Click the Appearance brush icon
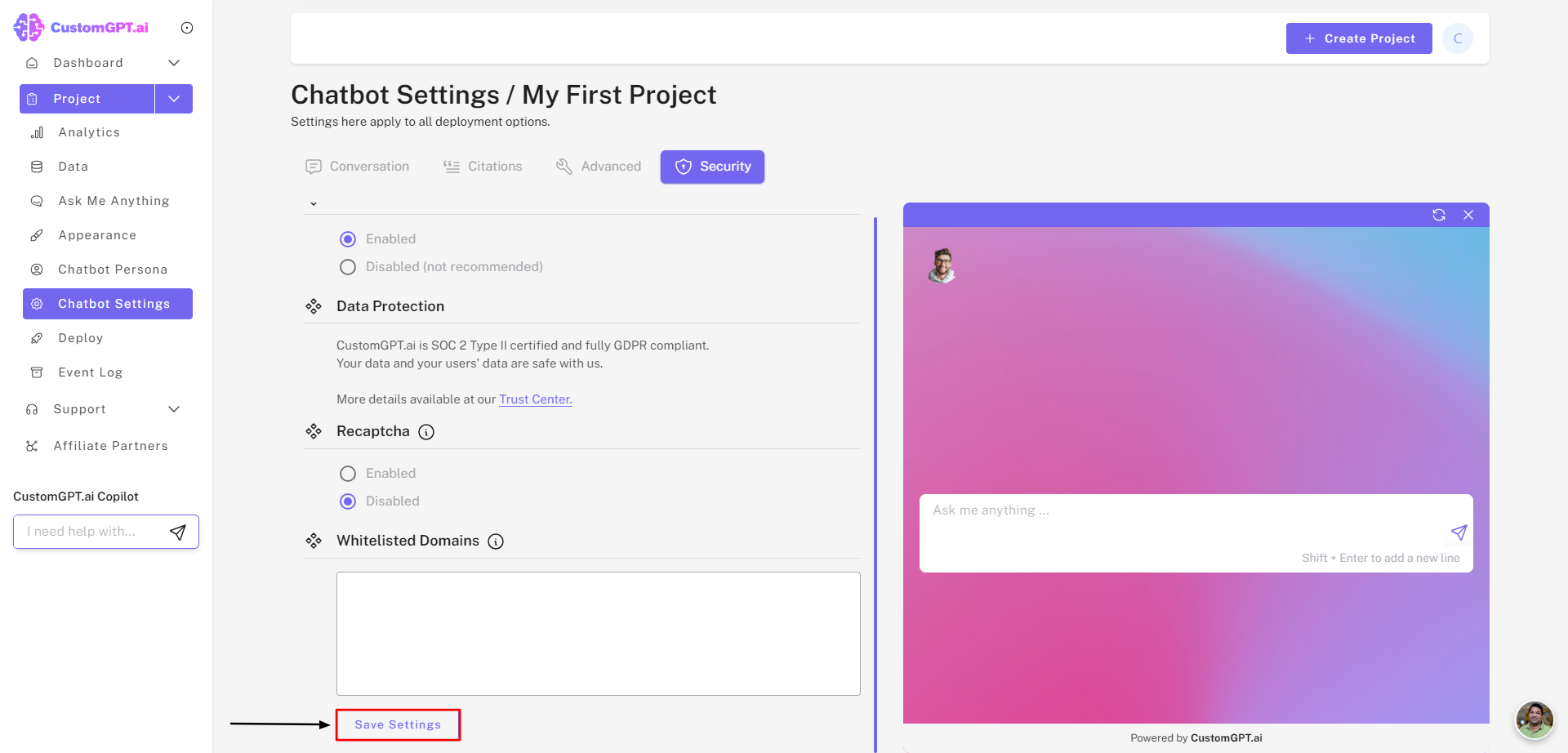1568x753 pixels. (x=37, y=235)
